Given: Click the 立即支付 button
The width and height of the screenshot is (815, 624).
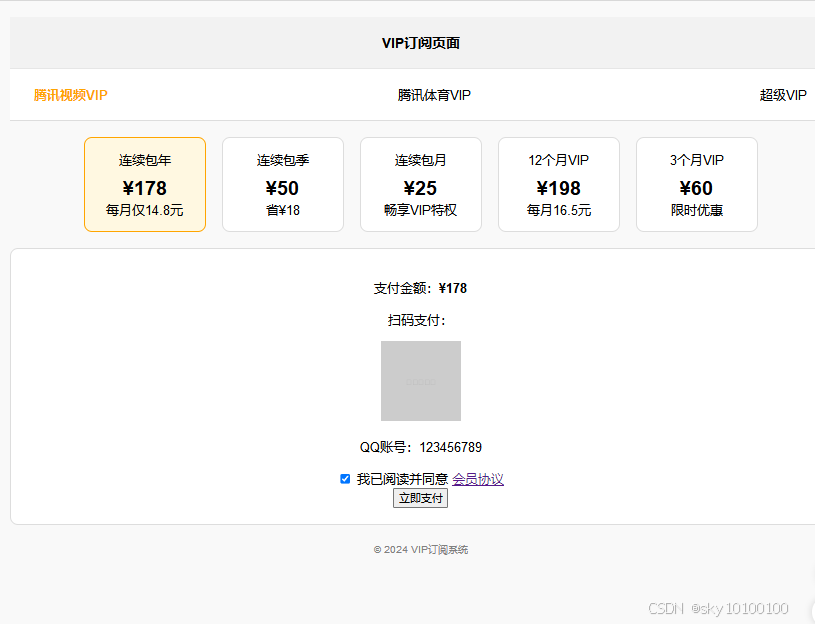Looking at the screenshot, I should pyautogui.click(x=420, y=498).
